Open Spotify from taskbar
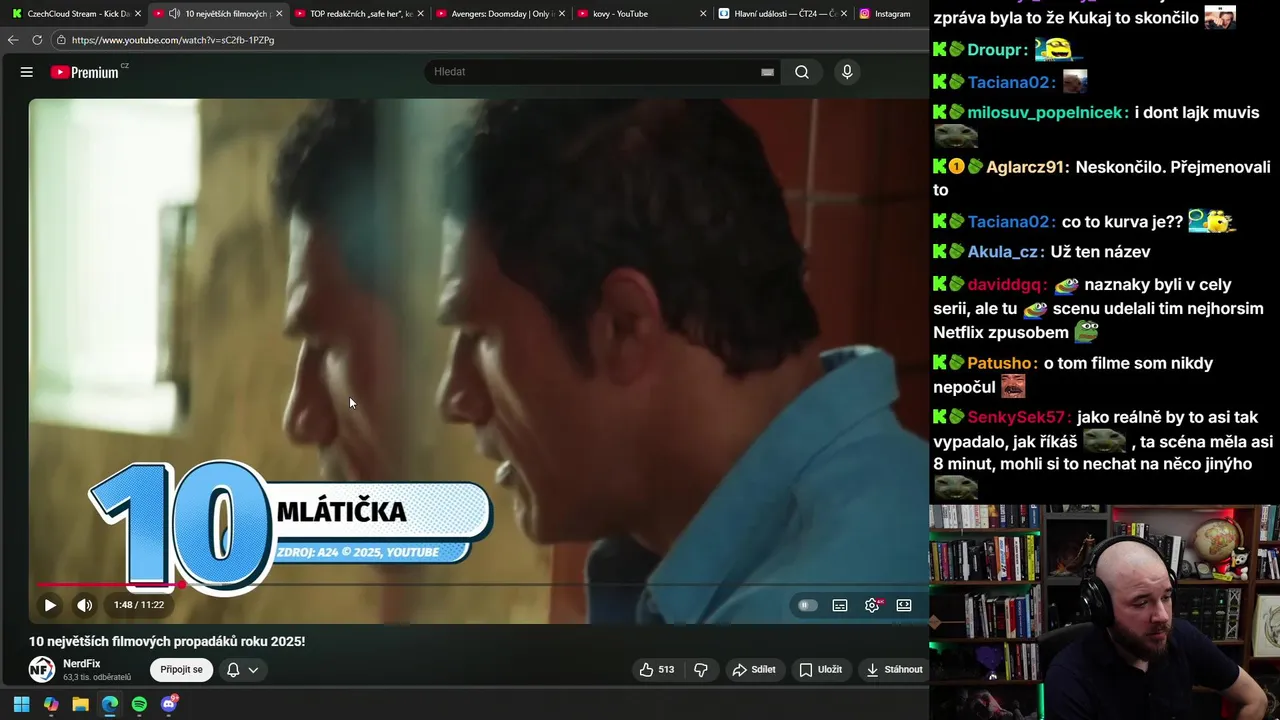Screen dimensions: 1280x720 click(139, 704)
